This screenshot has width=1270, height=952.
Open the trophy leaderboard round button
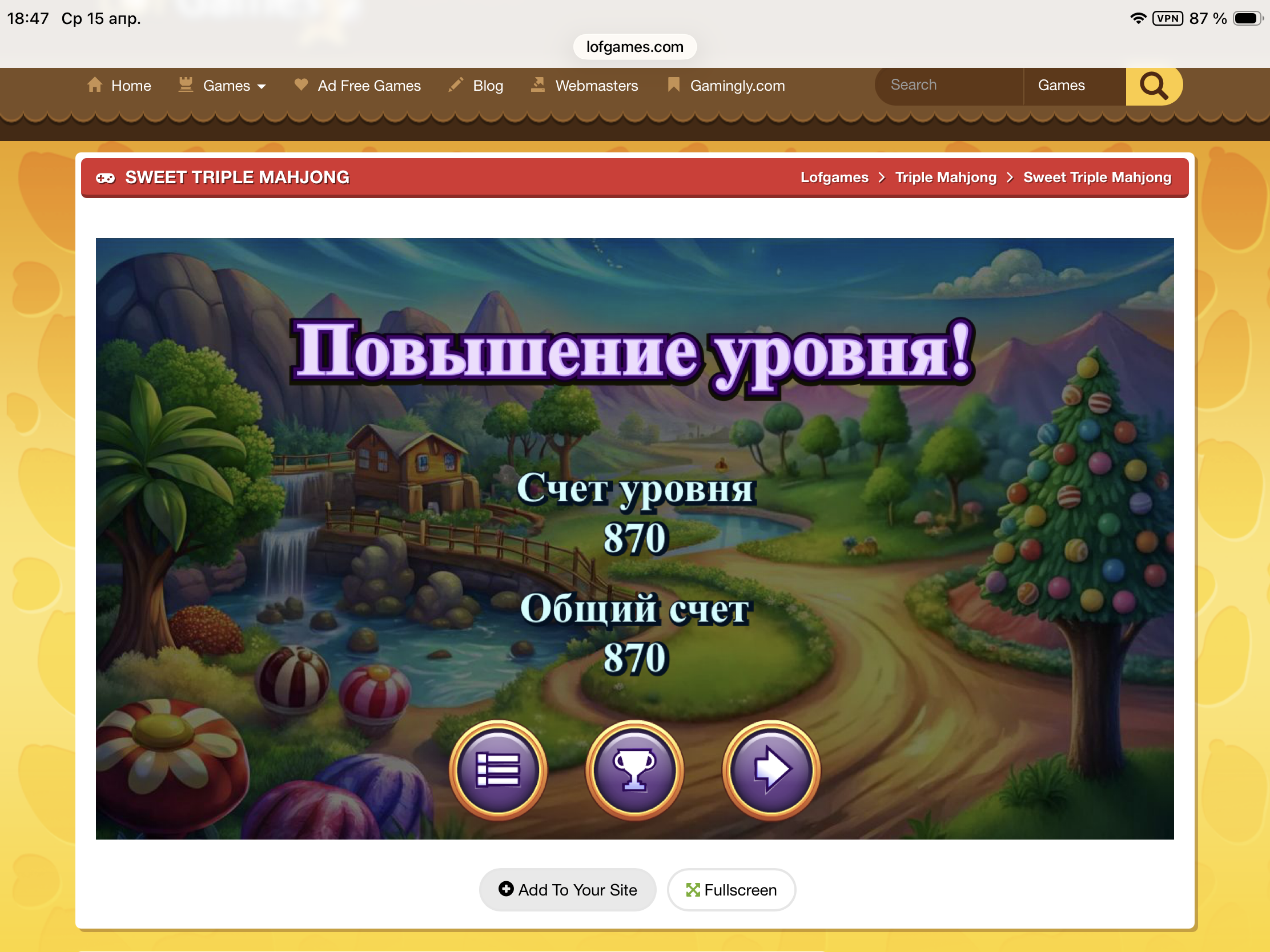634,769
